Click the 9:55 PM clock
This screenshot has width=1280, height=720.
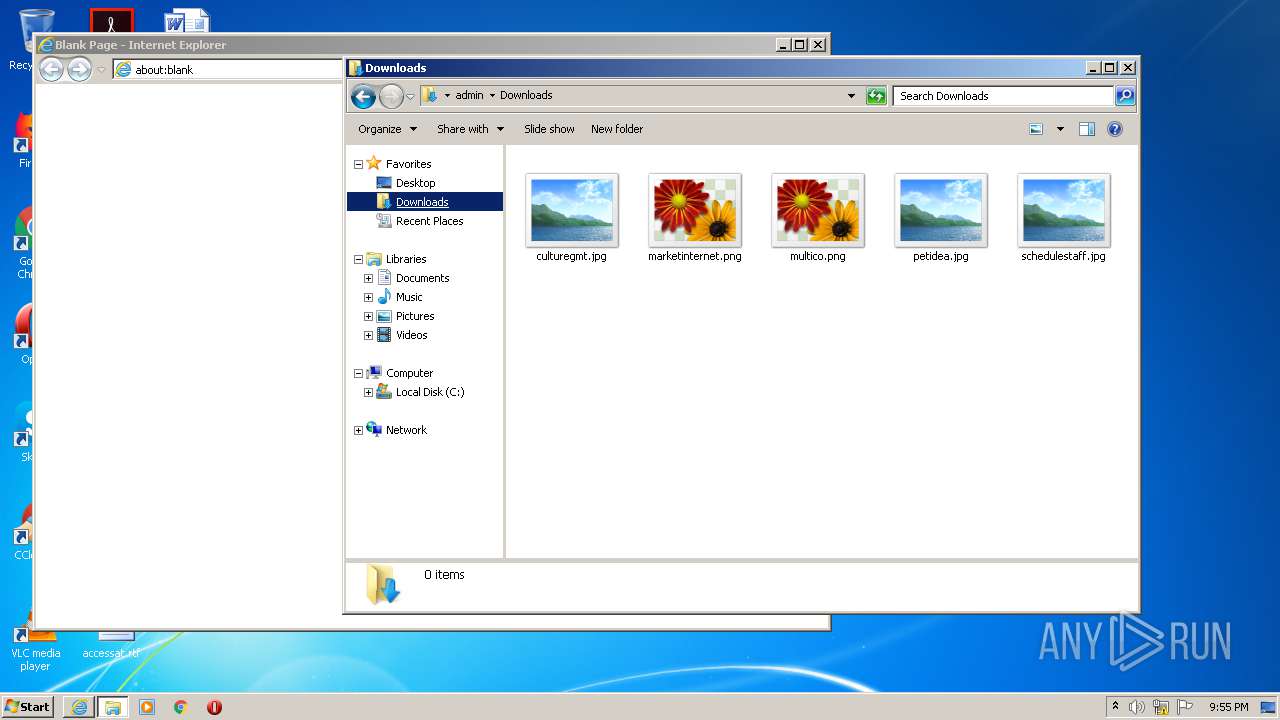(x=1228, y=707)
